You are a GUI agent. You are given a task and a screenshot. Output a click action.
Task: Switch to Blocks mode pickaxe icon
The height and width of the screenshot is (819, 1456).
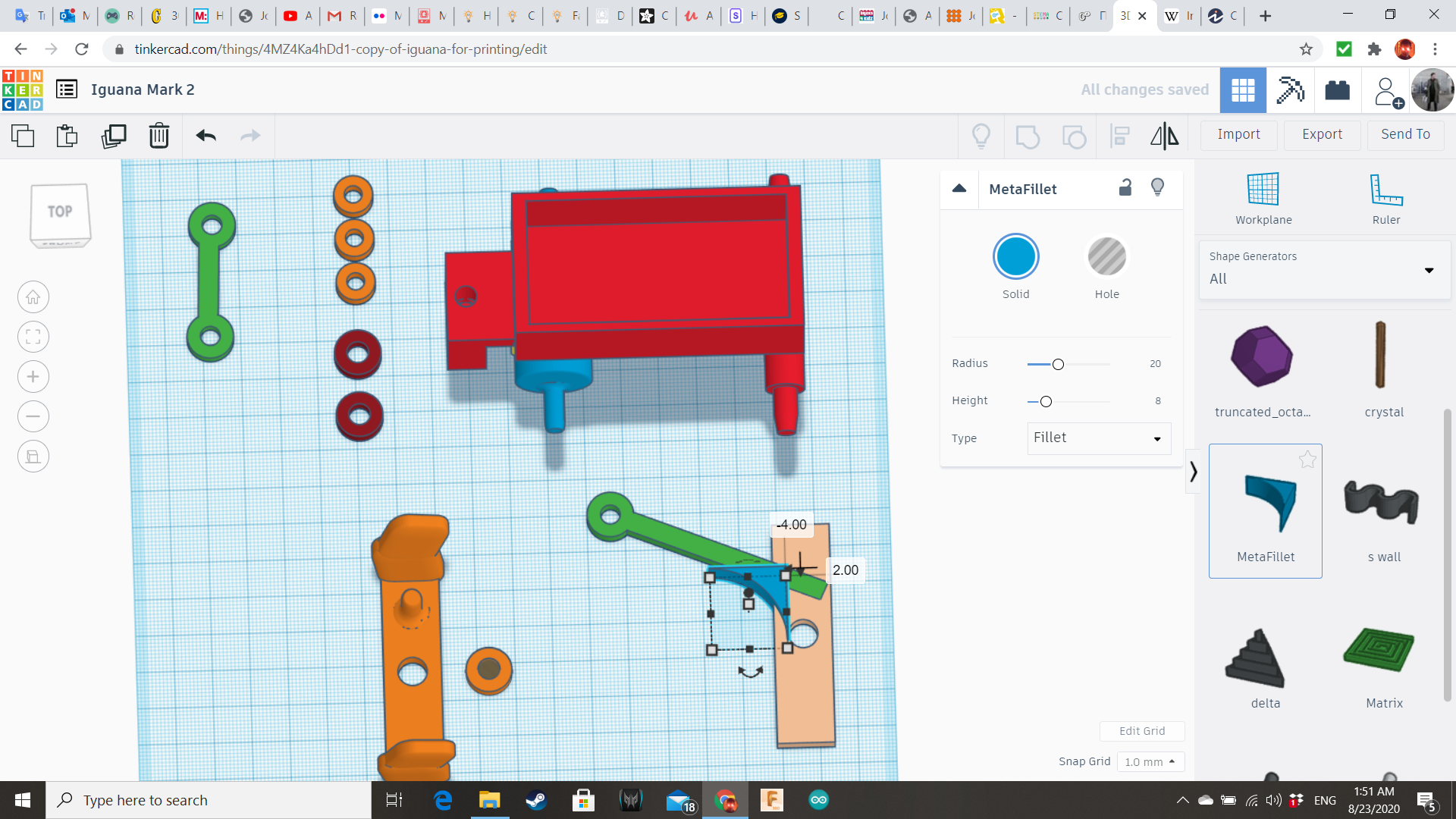[x=1289, y=90]
